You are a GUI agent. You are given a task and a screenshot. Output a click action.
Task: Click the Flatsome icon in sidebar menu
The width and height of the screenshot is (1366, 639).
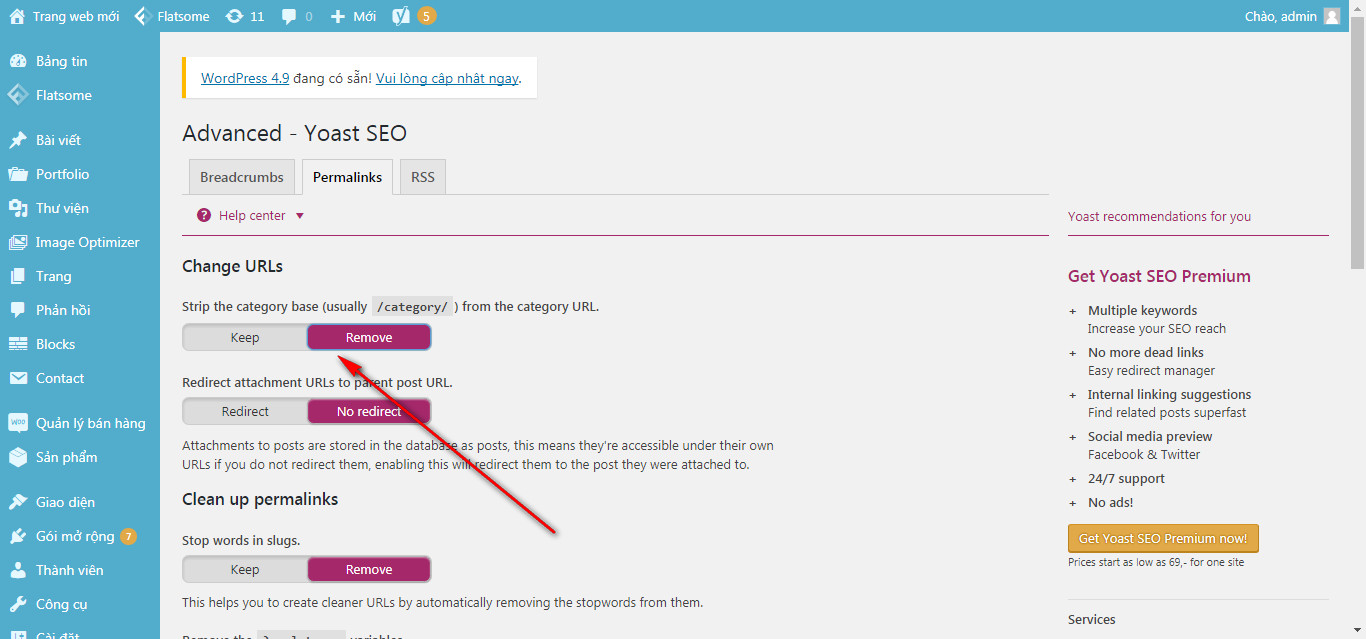point(18,95)
